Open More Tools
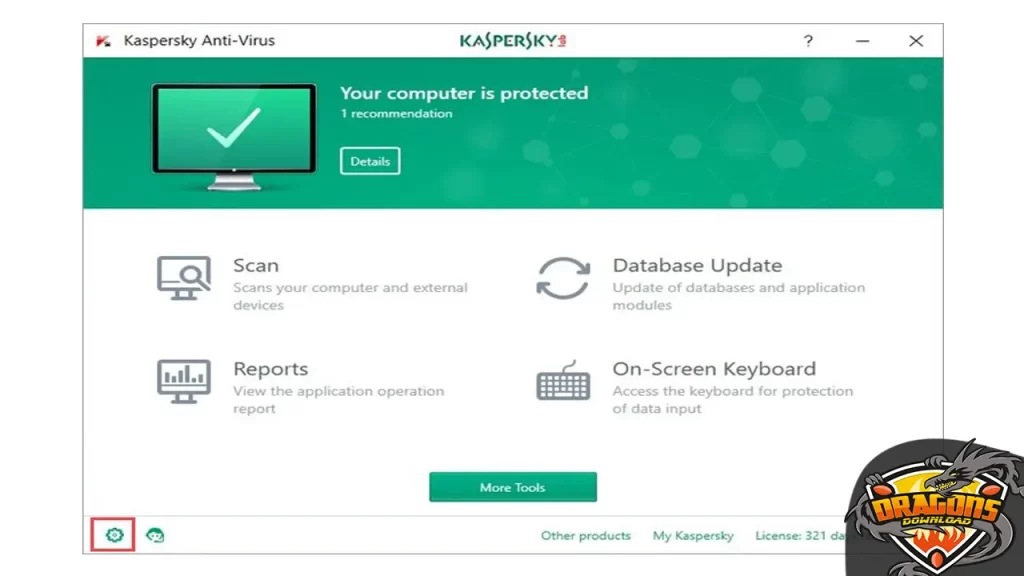Image resolution: width=1024 pixels, height=576 pixels. [512, 487]
